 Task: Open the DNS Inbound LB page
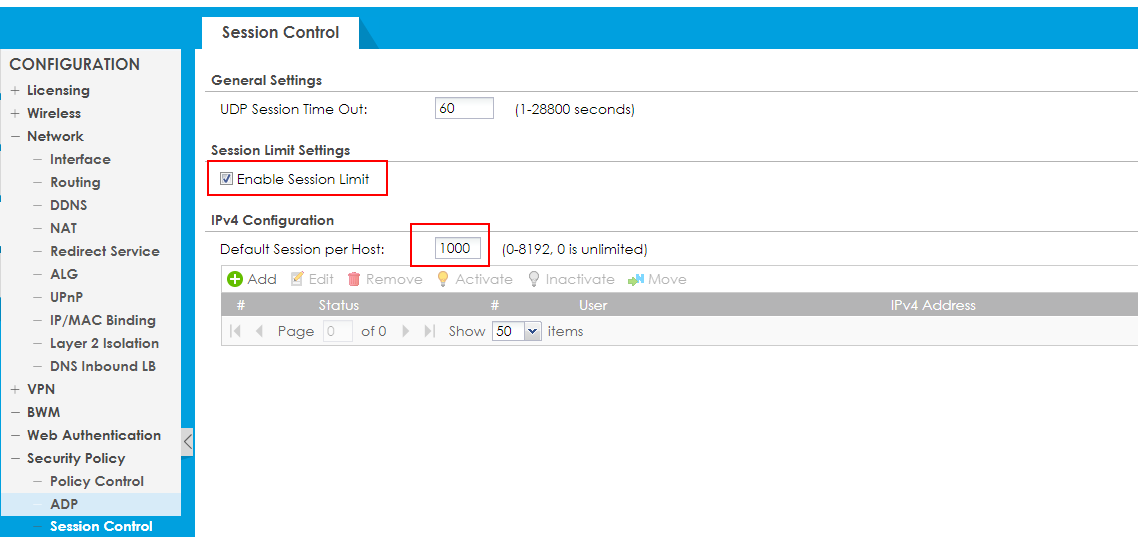[102, 366]
